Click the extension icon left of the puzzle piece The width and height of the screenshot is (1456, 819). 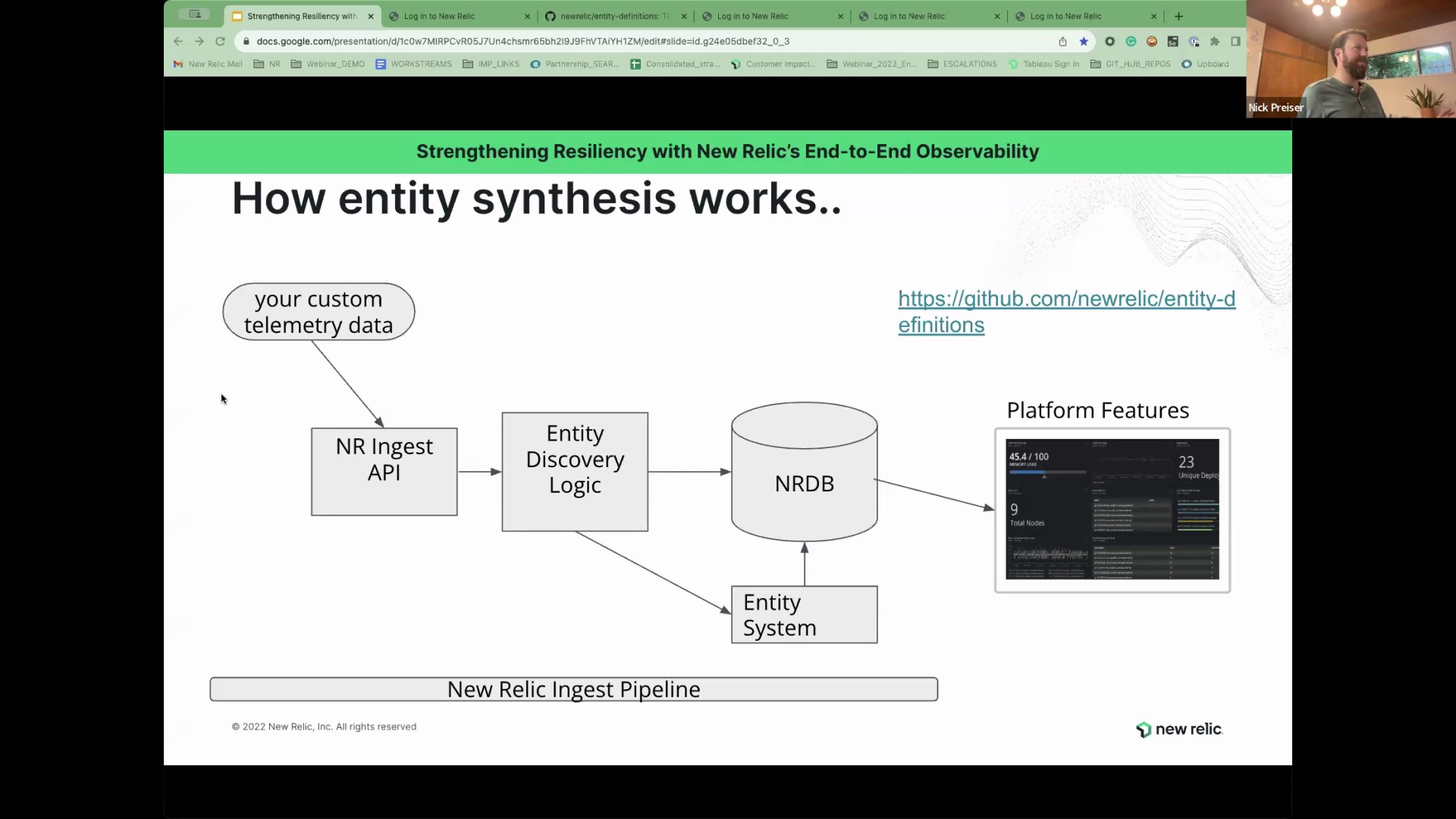tap(1194, 41)
